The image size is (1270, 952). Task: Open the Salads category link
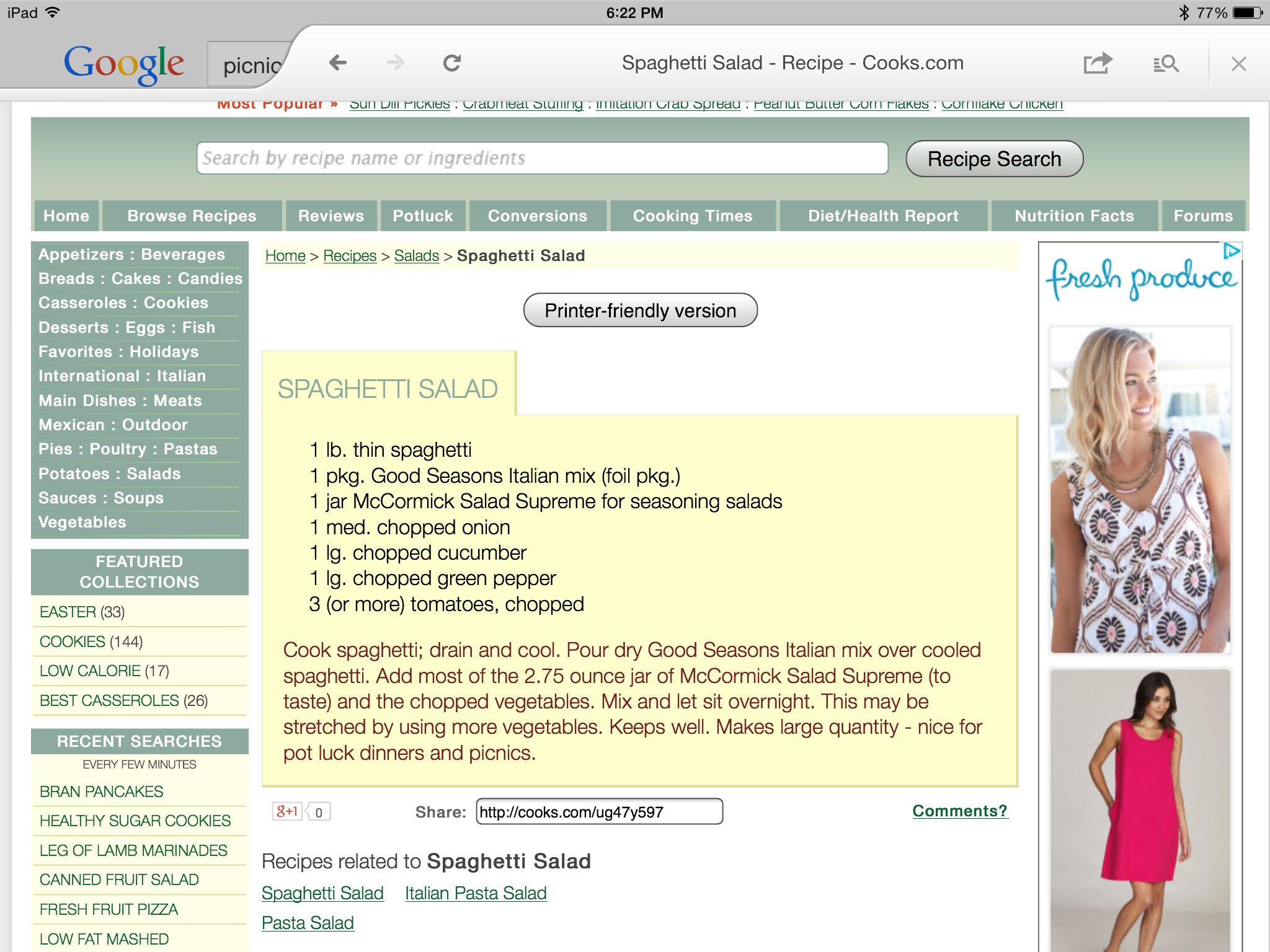pos(416,256)
